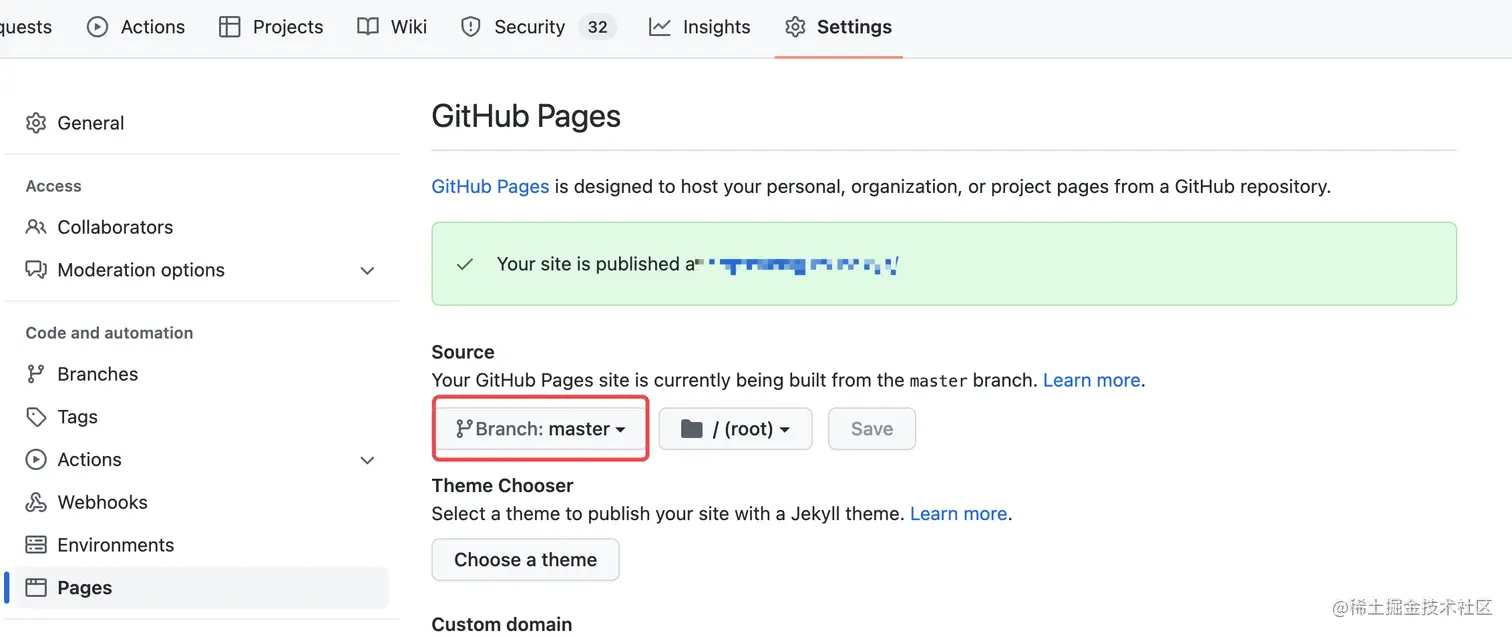
Task: Open the / (root) folder dropdown
Action: tap(735, 429)
